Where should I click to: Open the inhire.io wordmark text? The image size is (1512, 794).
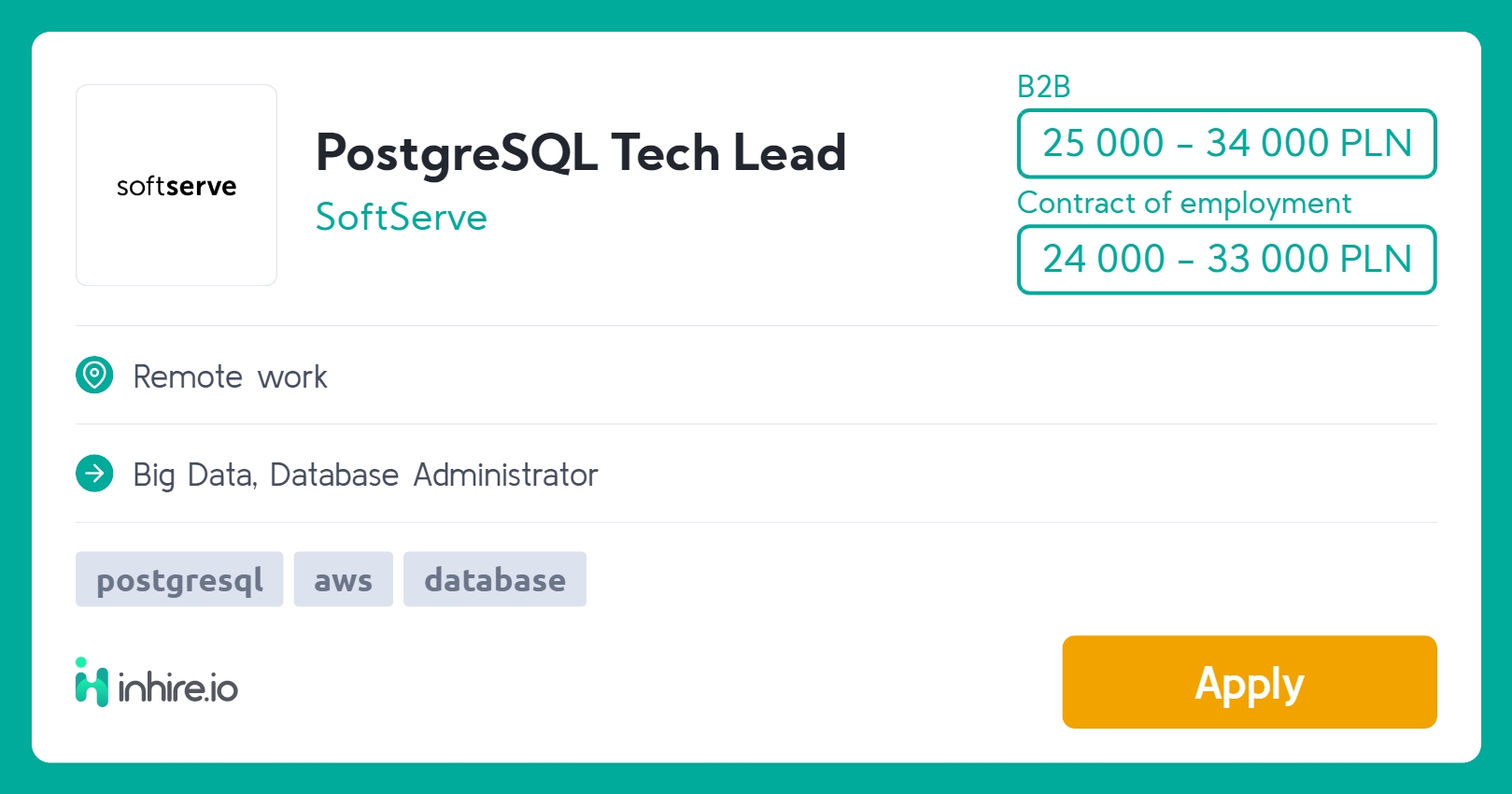(x=177, y=688)
